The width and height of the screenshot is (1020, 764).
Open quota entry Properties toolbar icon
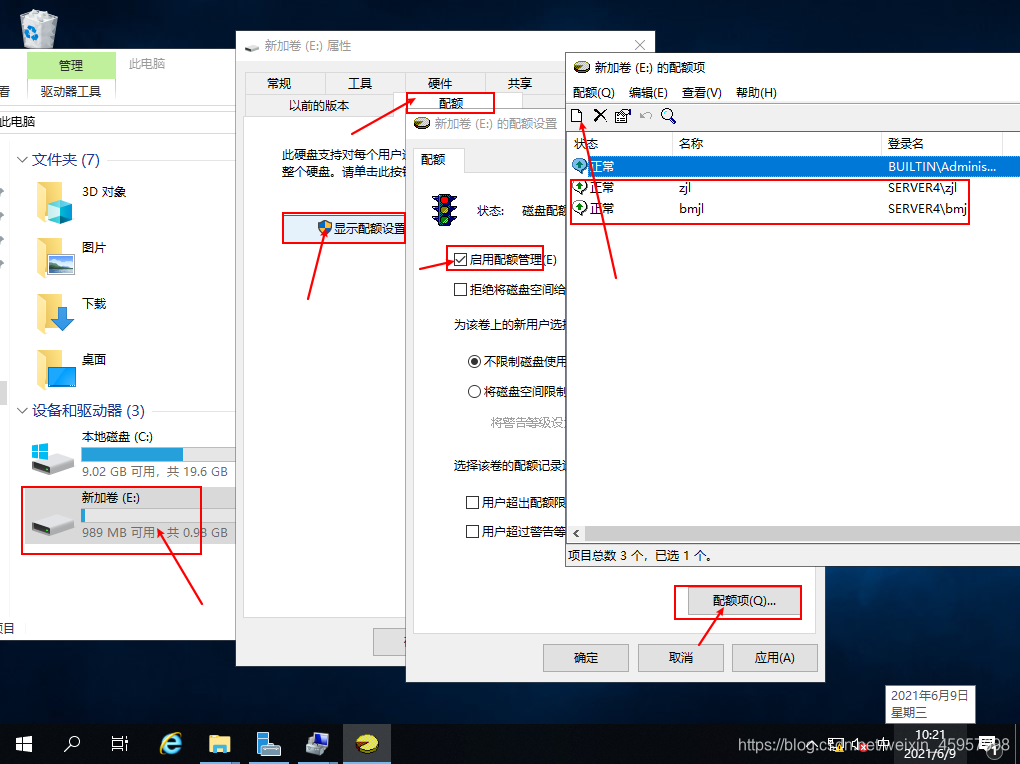click(x=623, y=116)
